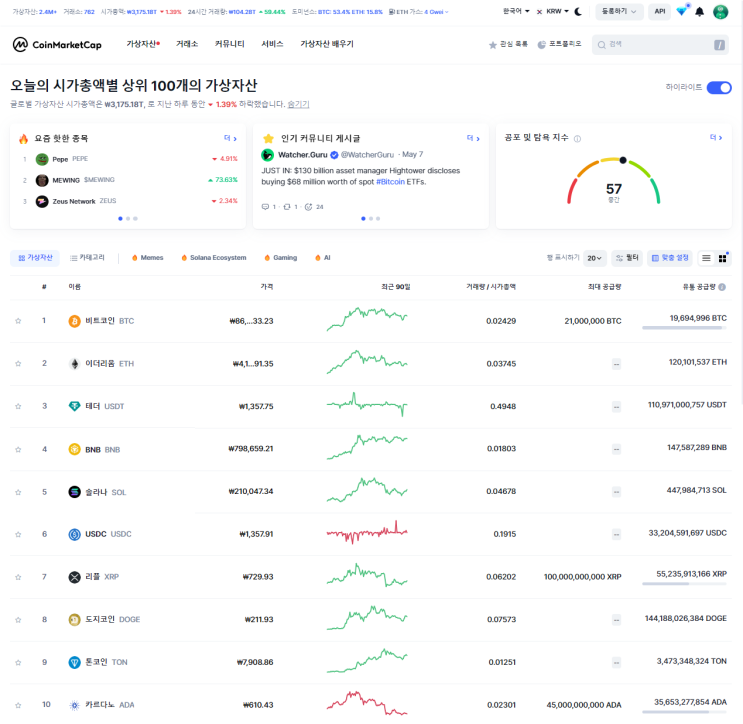Screen dimensions: 743x724
Task: Expand the login dropdown button in header
Action: point(619,11)
